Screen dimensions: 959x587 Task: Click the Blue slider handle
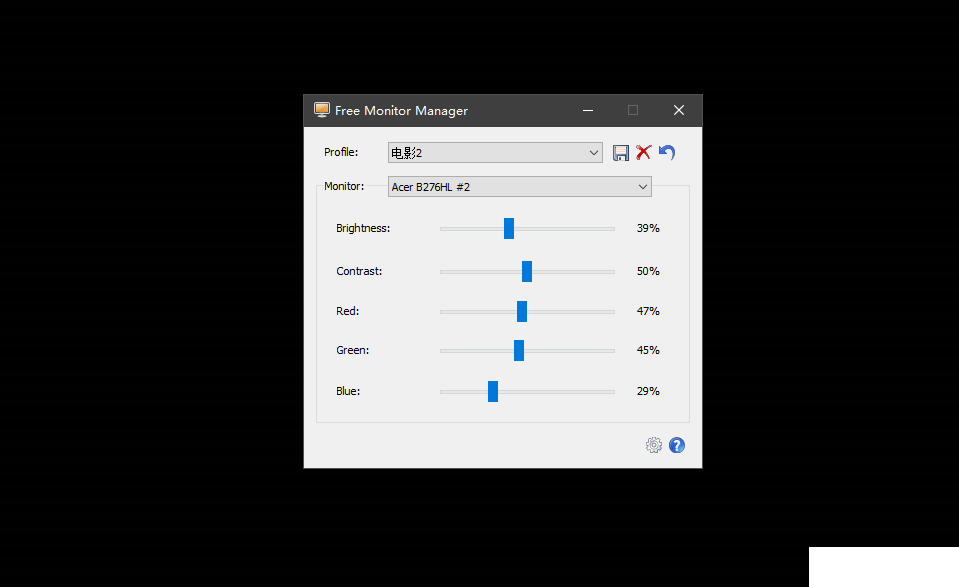tap(493, 391)
